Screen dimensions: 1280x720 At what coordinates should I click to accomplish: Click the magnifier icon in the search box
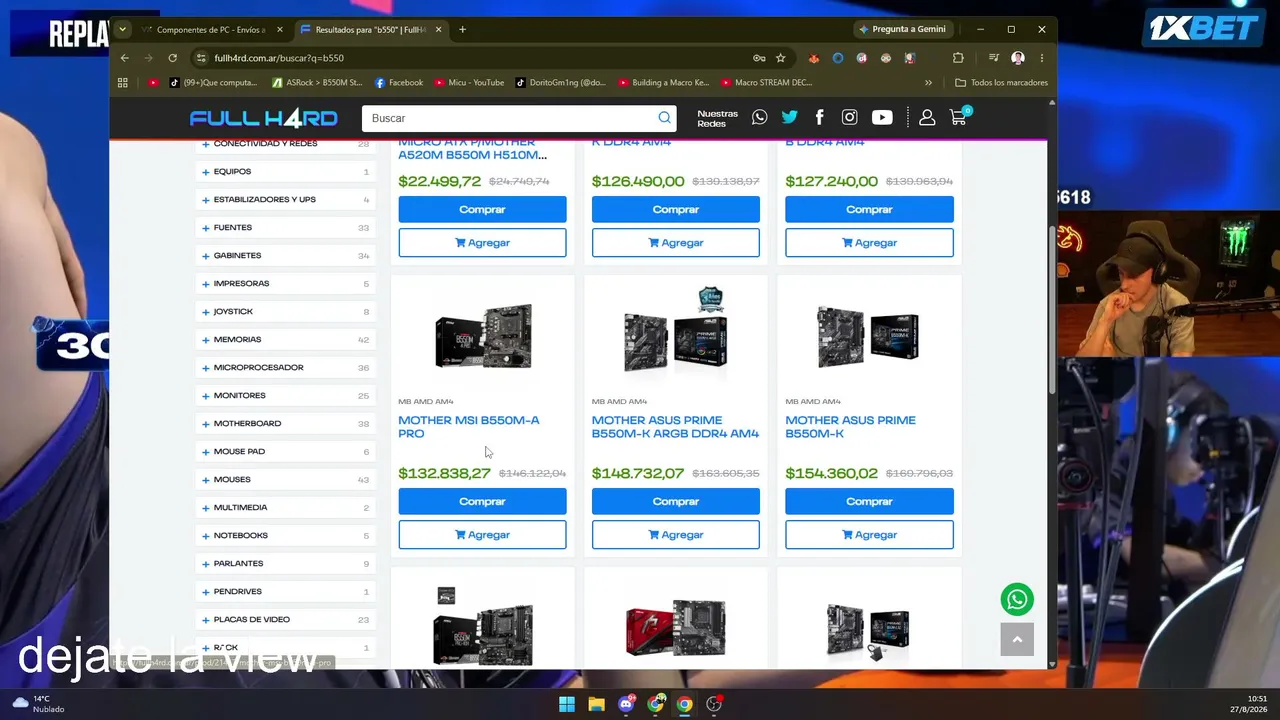pos(665,118)
